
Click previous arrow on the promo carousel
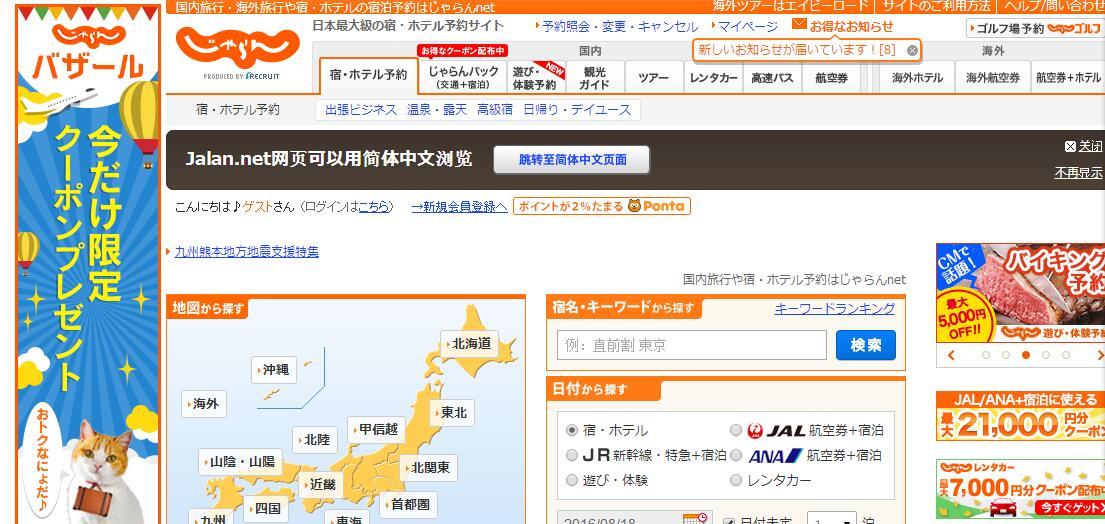click(x=951, y=355)
